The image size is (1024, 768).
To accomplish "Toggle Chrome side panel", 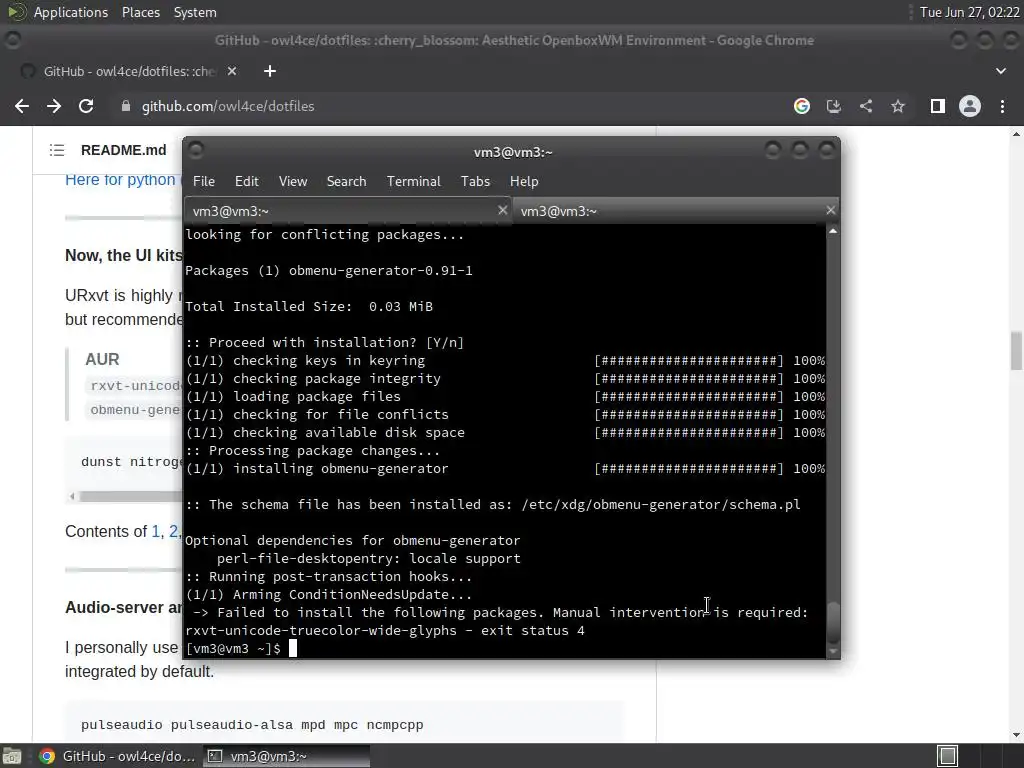I will tap(938, 106).
